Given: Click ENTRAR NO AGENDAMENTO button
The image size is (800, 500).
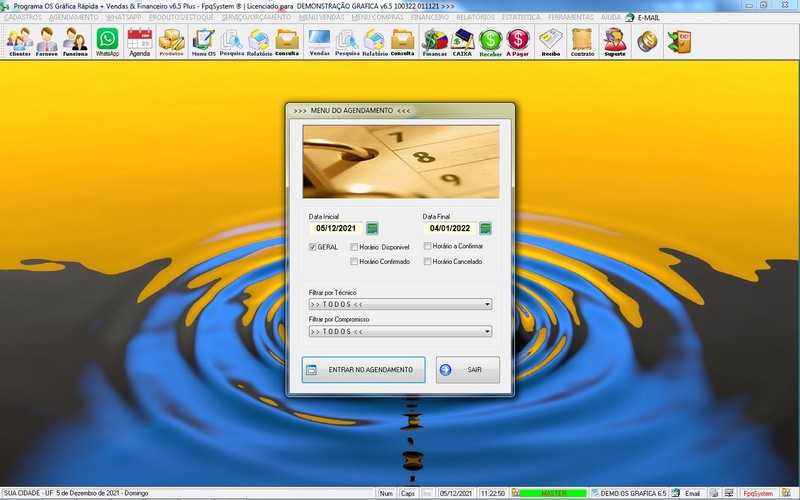Looking at the screenshot, I should click(x=363, y=369).
